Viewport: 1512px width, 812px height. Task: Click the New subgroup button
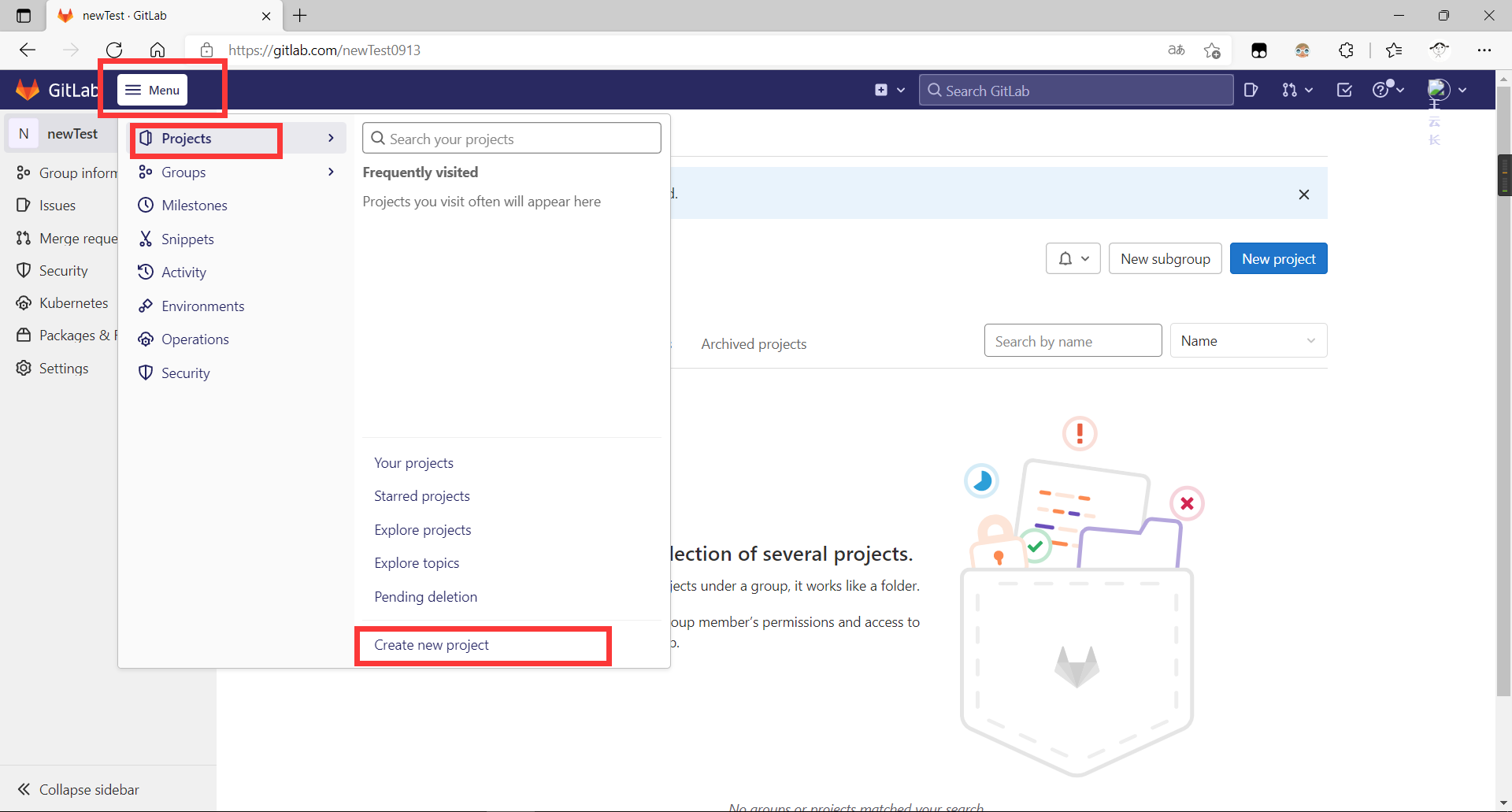[1165, 258]
